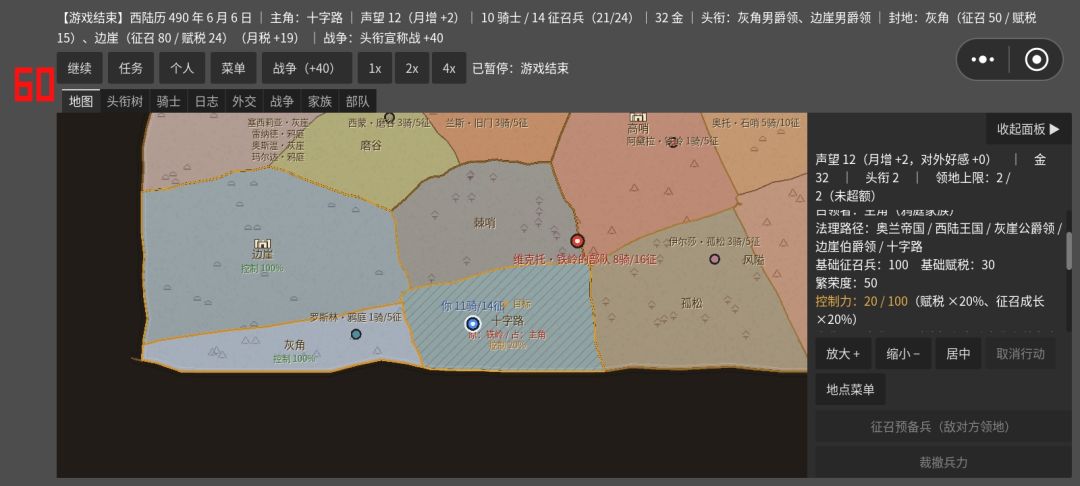This screenshot has width=1080, height=486.
Task: Select your blue army marker at 十字路
Action: tap(472, 324)
